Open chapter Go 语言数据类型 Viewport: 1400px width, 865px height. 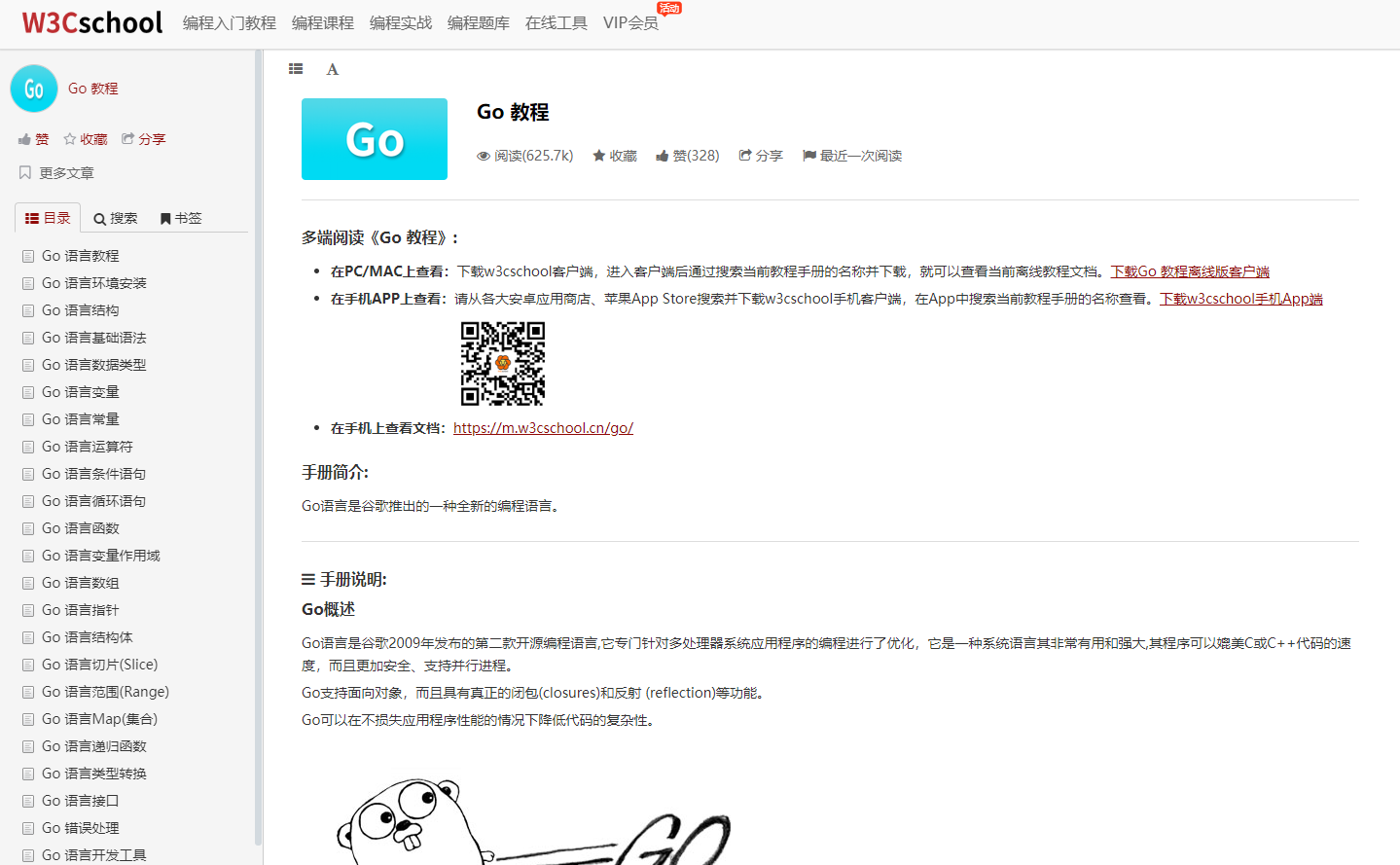(94, 365)
